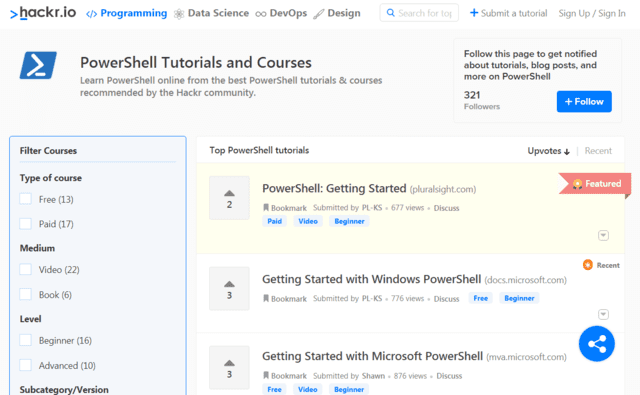Open Discuss for the mva.microsoft.com tutorial

(449, 376)
